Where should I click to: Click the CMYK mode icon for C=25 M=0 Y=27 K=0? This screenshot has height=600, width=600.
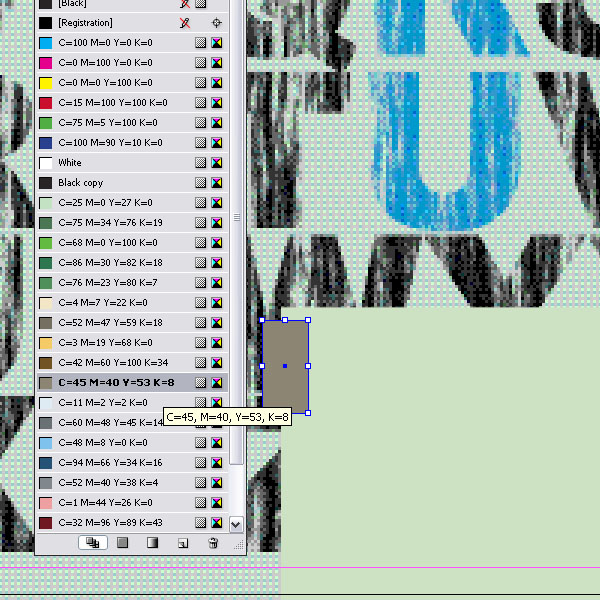coord(217,203)
